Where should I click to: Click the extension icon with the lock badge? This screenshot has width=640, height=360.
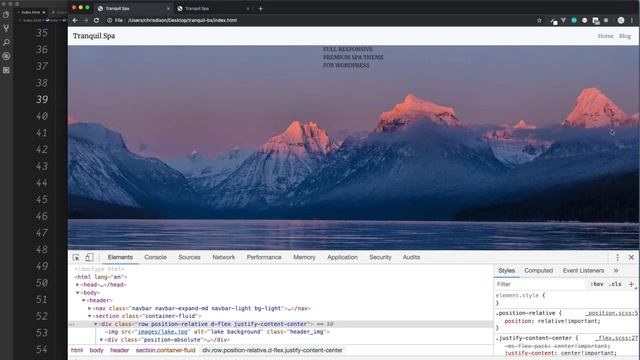pyautogui.click(x=553, y=21)
